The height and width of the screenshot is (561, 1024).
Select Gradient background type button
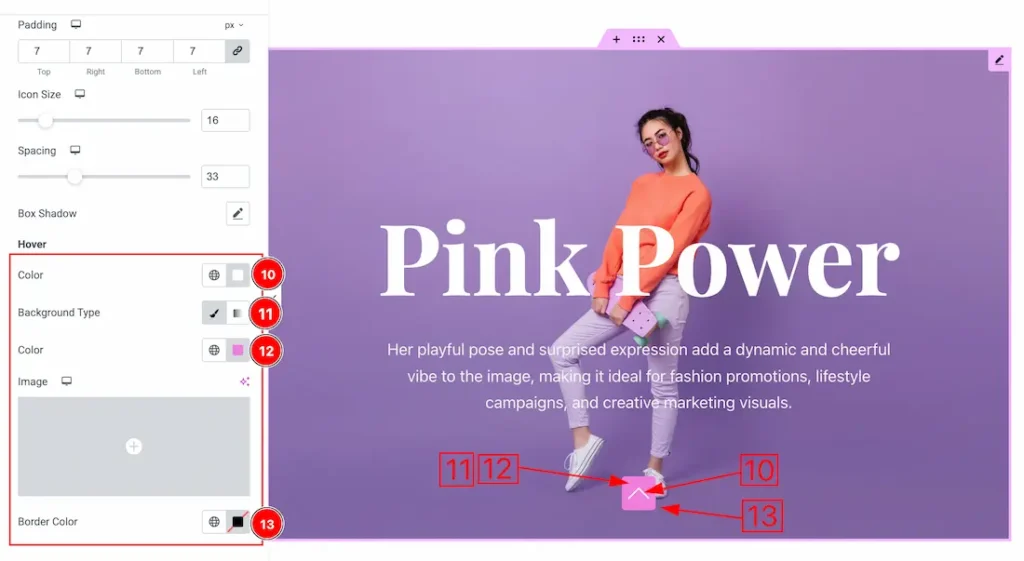(237, 313)
